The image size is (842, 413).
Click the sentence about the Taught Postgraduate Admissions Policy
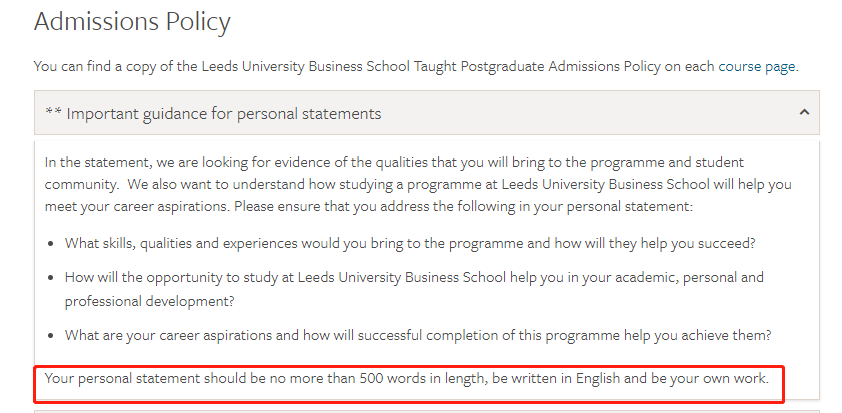[x=416, y=67]
